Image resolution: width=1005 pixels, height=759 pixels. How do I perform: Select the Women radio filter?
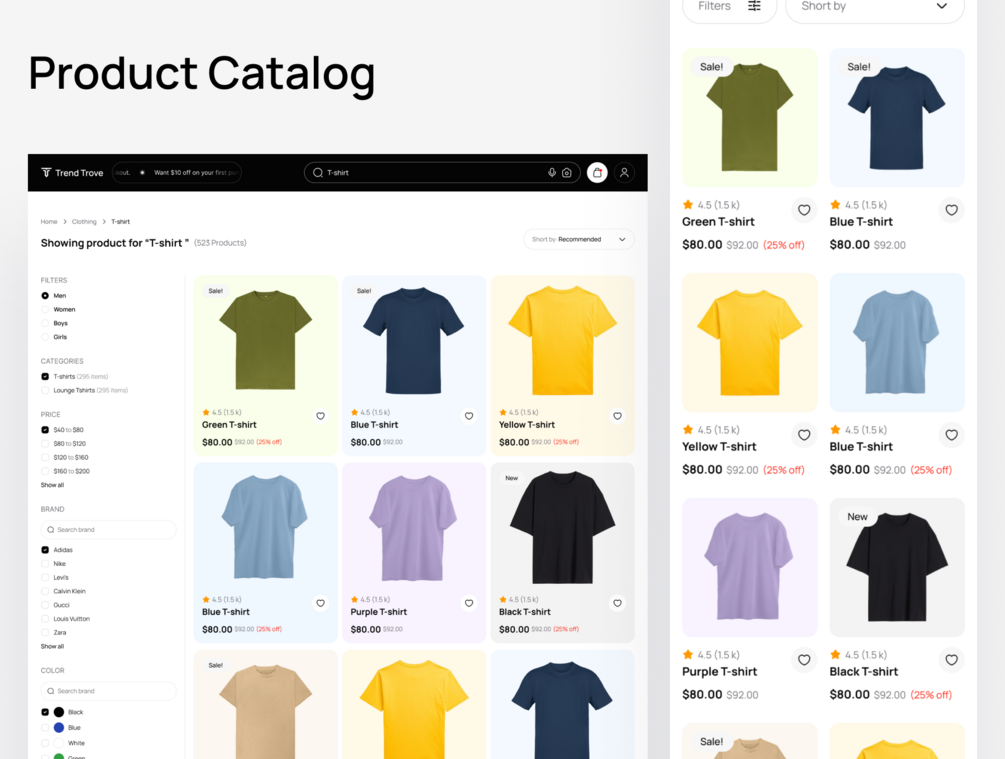[45, 310]
